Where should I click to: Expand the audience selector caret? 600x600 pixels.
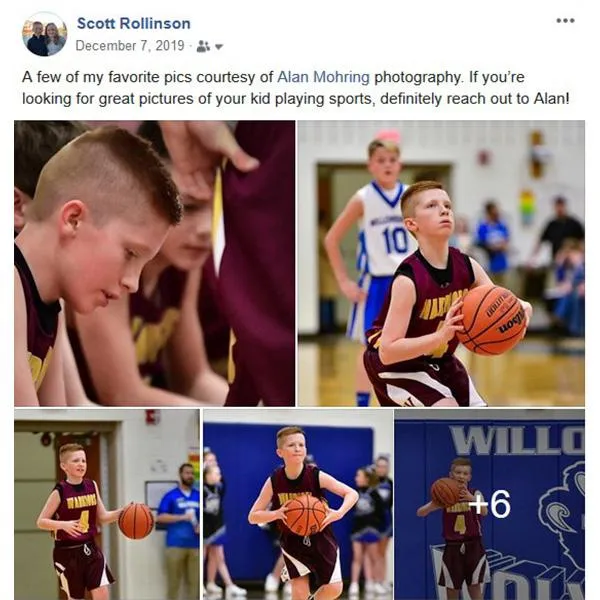click(x=219, y=47)
